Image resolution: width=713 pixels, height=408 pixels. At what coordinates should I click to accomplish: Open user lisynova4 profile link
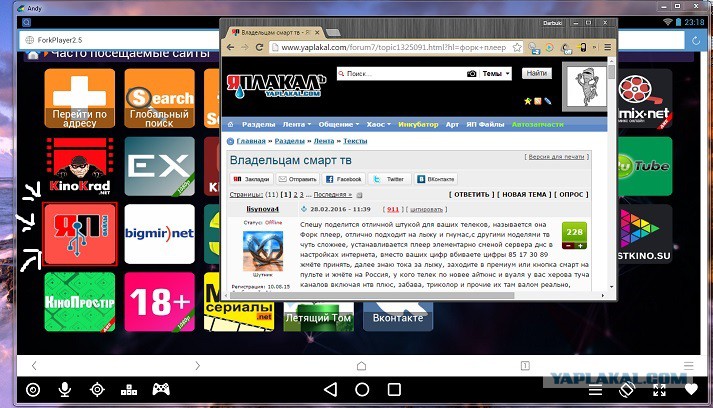tap(262, 209)
